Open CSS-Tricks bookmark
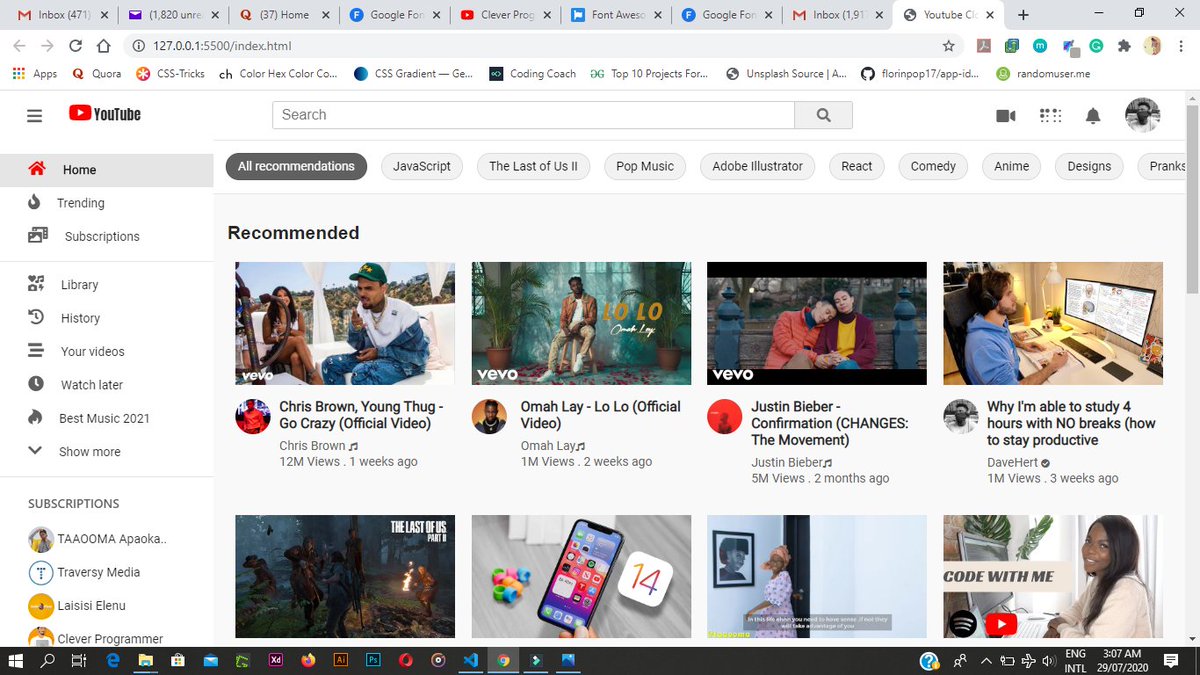Viewport: 1200px width, 675px height. [x=170, y=74]
